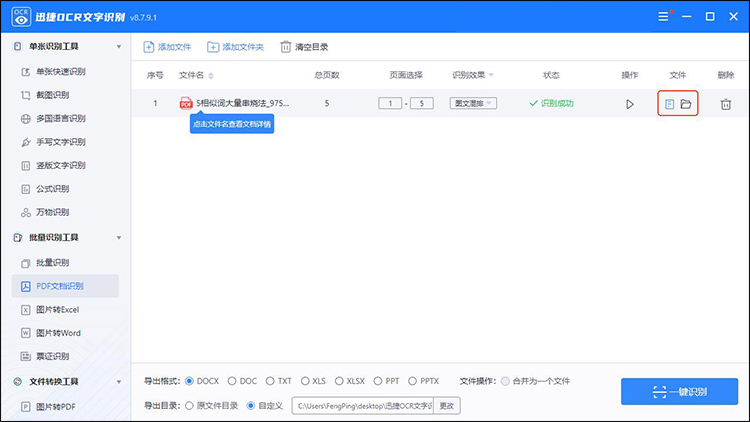This screenshot has width=750, height=422.
Task: Click PDF文档识别 icon in sidebar
Action: (26, 286)
